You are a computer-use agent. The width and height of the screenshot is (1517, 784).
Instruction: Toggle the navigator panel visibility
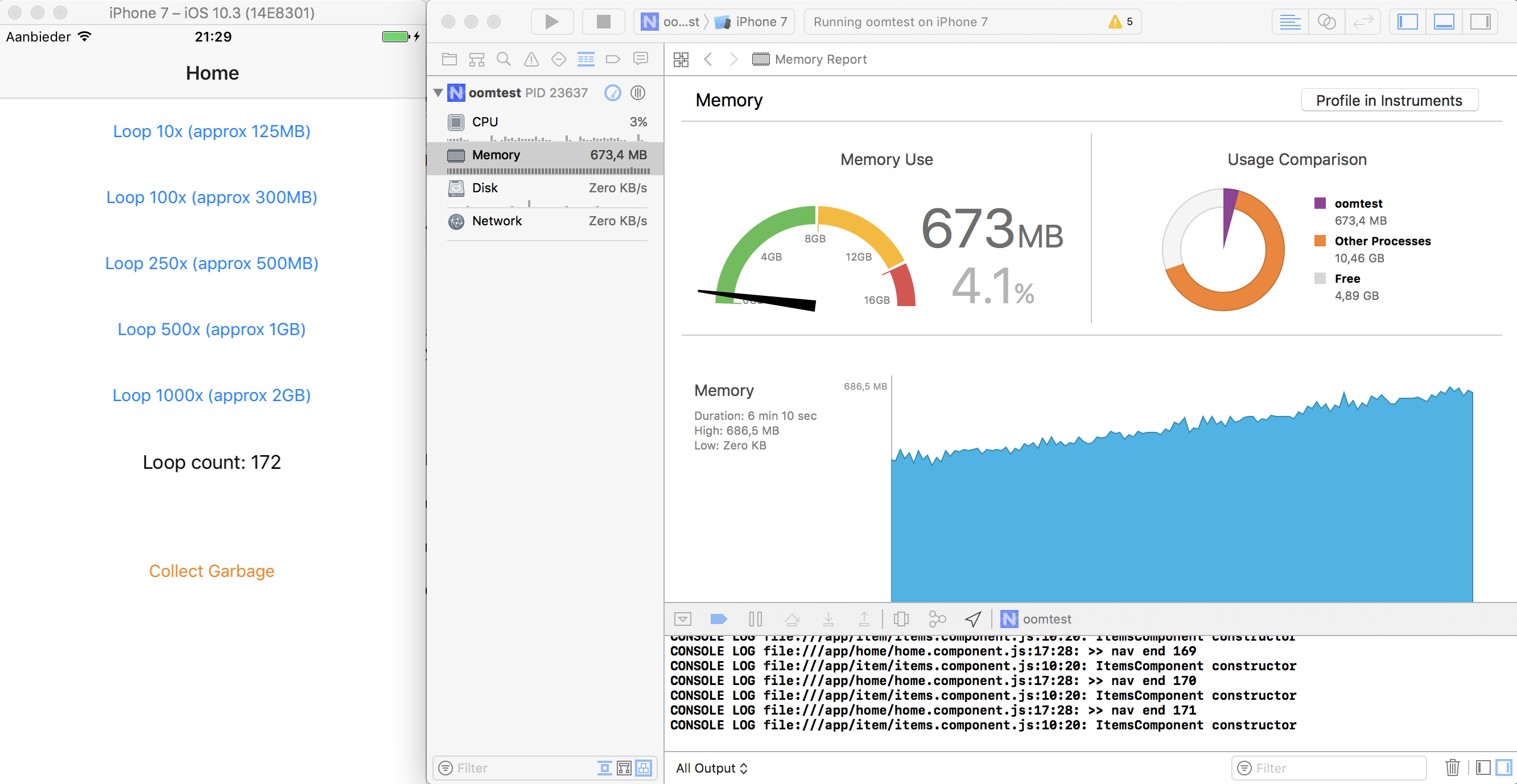1408,22
